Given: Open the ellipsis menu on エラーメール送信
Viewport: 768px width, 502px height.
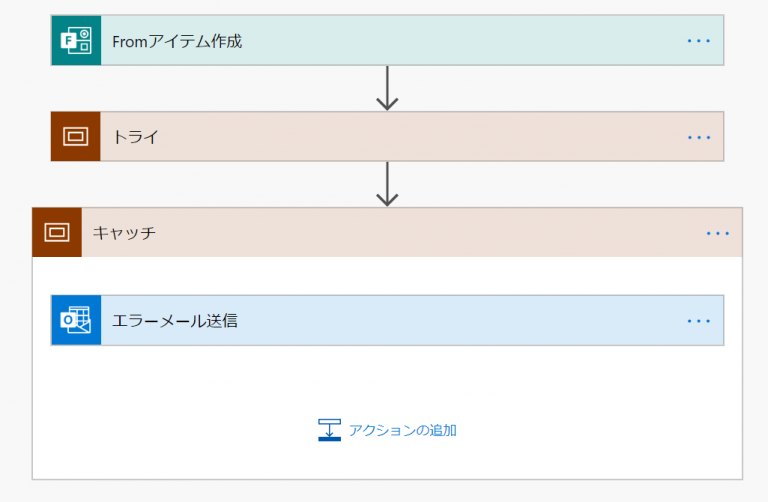Looking at the screenshot, I should click(x=698, y=320).
